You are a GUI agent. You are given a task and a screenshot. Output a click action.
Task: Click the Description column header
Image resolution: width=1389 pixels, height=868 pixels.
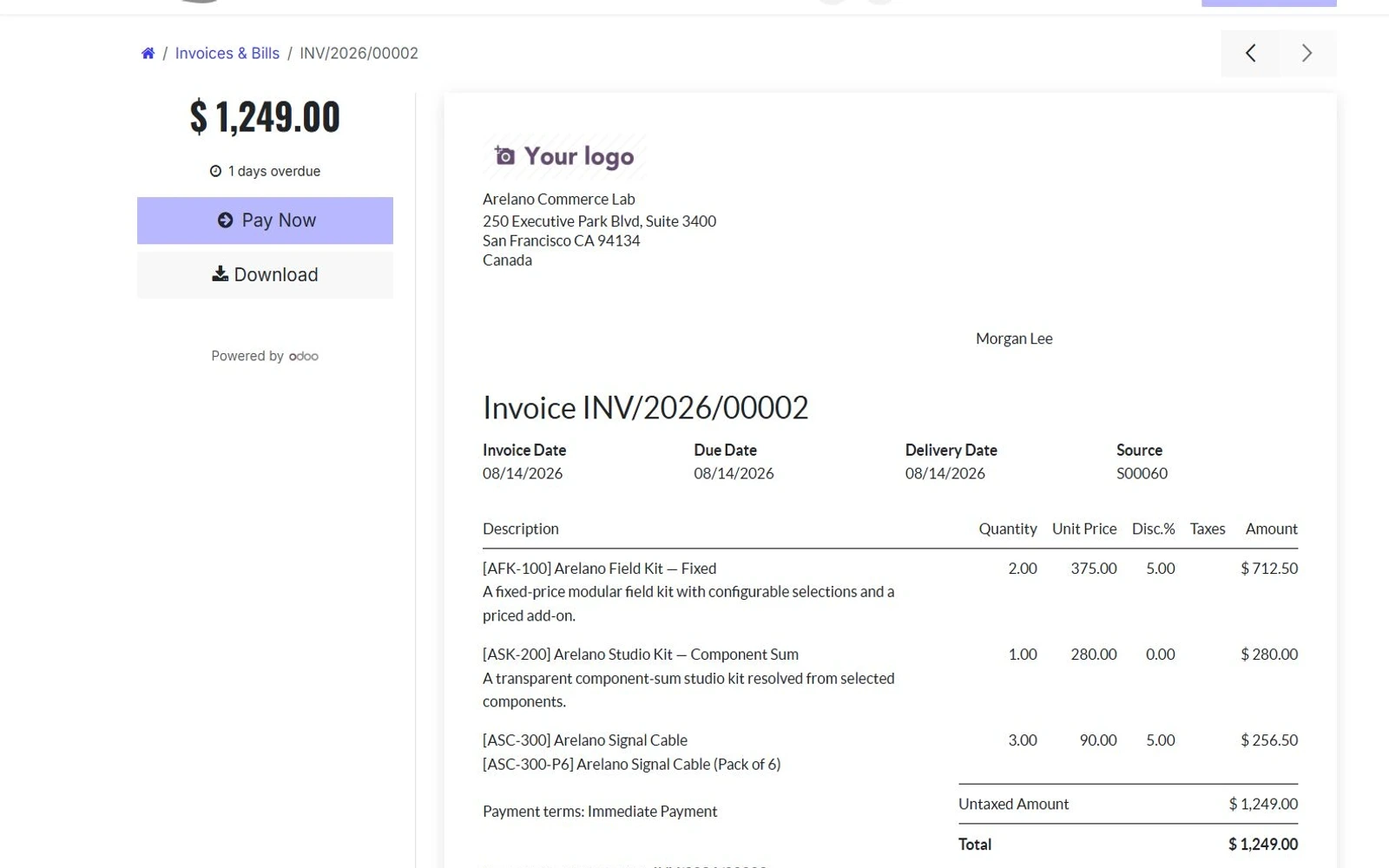(x=521, y=529)
